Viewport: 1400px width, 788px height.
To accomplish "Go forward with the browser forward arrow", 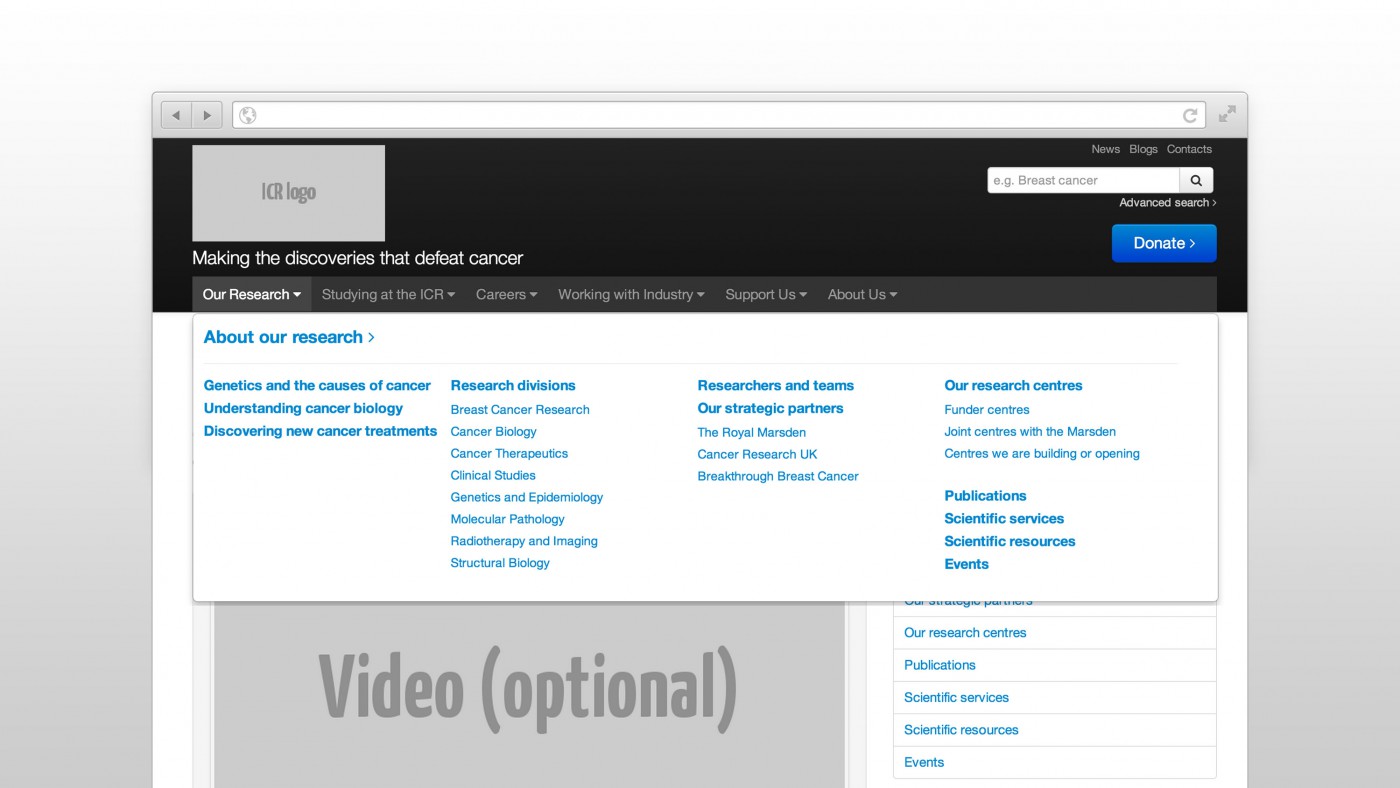I will click(x=207, y=115).
